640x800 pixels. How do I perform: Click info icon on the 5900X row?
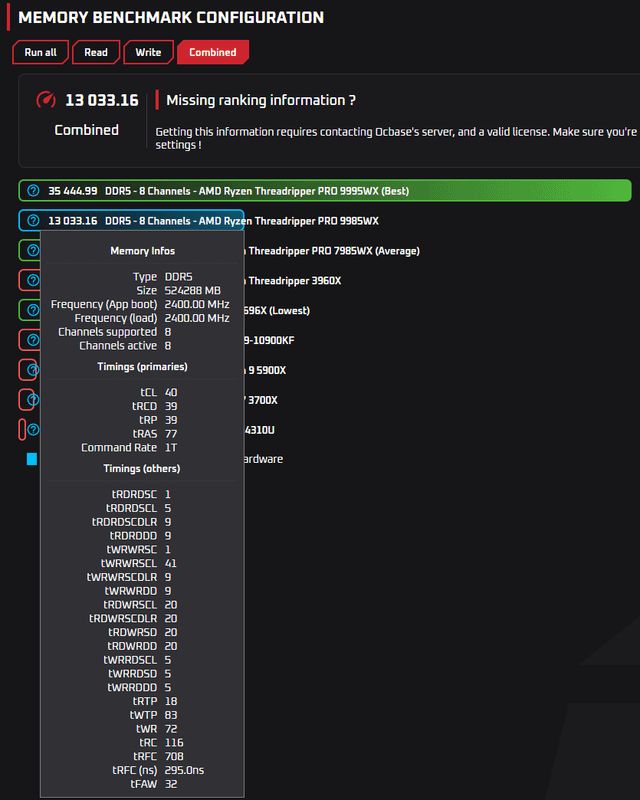pyautogui.click(x=32, y=370)
